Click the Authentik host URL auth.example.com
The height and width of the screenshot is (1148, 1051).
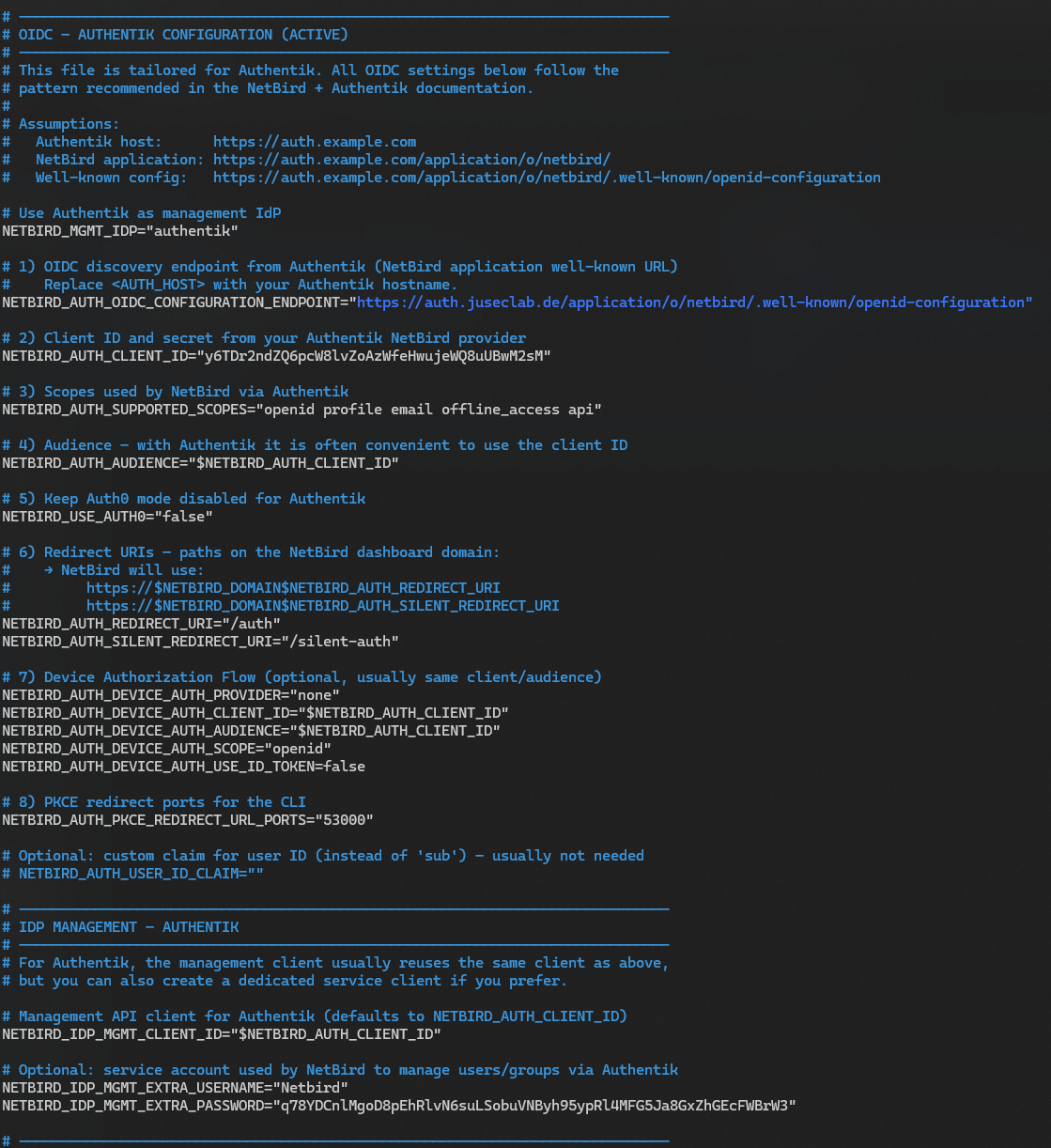(x=314, y=142)
